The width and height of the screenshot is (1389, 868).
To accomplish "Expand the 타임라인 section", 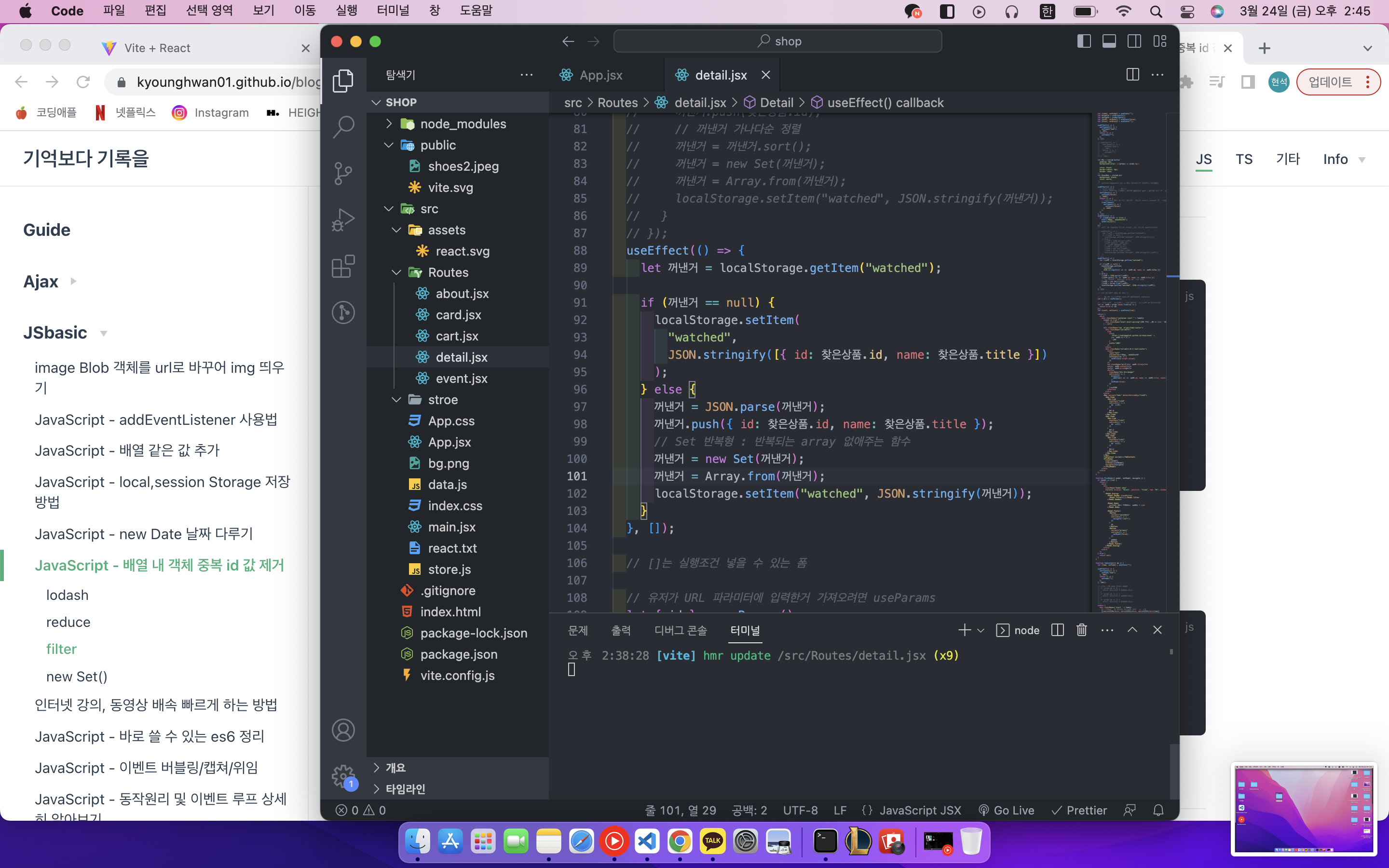I will [x=458, y=789].
